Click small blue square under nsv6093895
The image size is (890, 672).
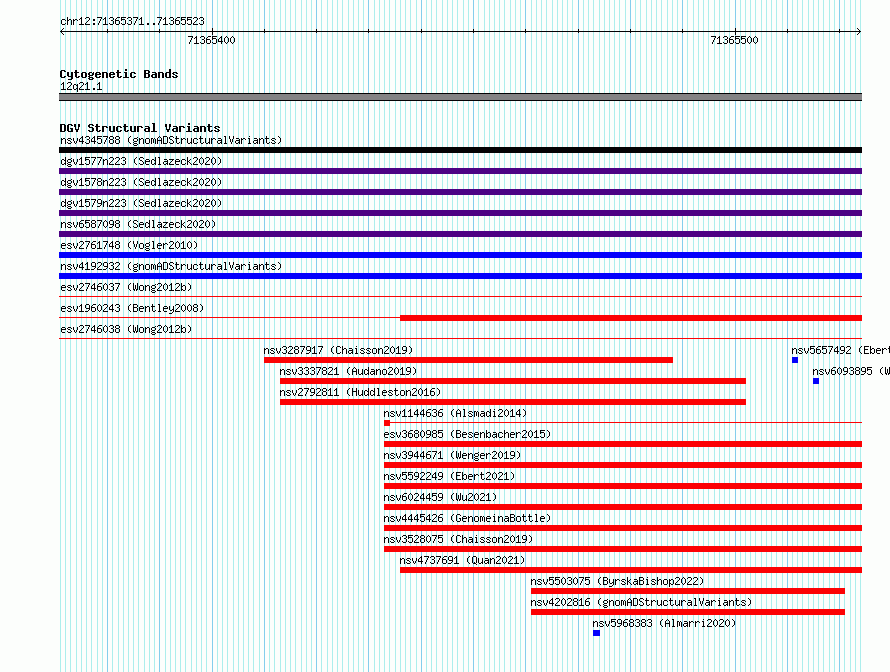pyautogui.click(x=816, y=381)
